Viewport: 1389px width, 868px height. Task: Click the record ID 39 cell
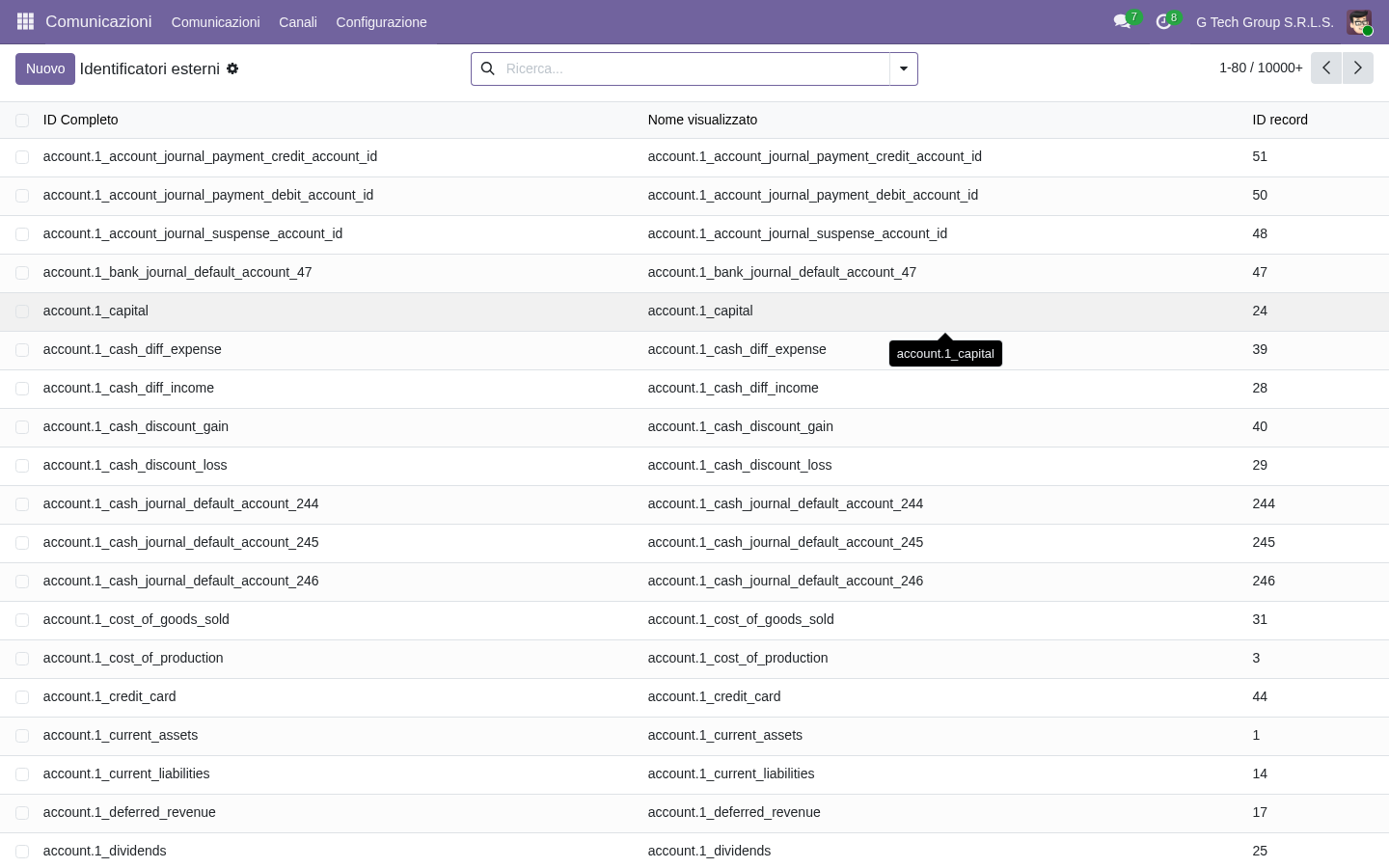pos(1260,349)
